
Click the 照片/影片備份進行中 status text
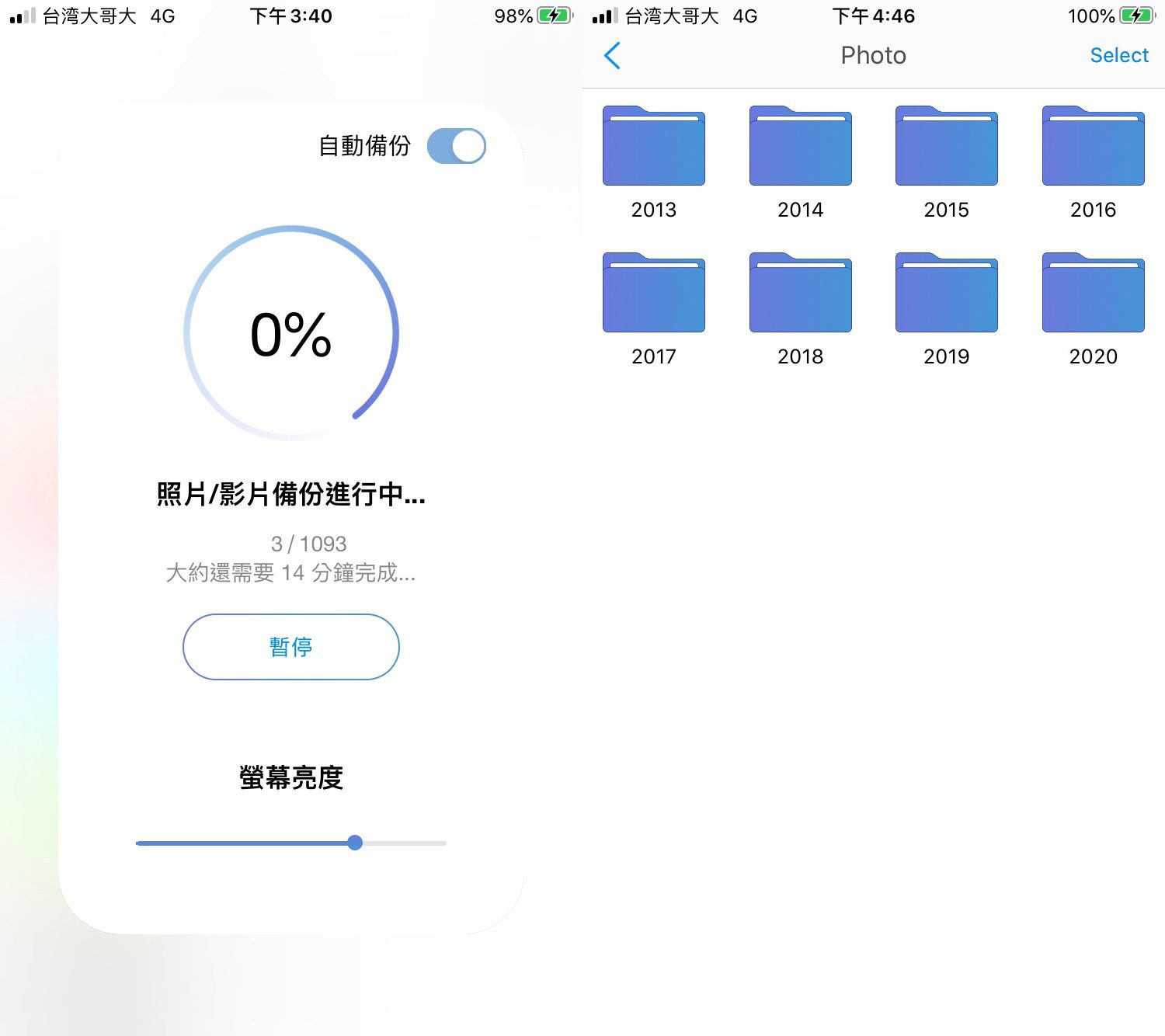pos(290,495)
